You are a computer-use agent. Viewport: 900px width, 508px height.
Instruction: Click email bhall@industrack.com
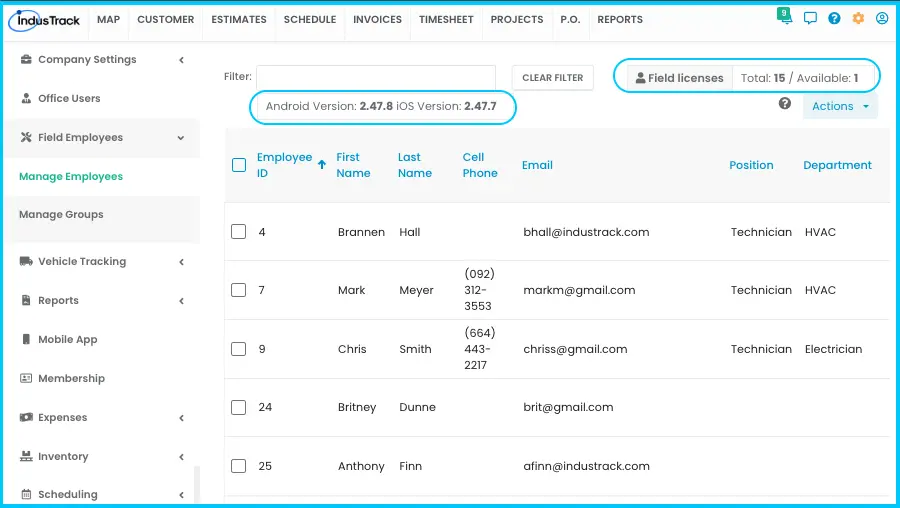tap(586, 232)
